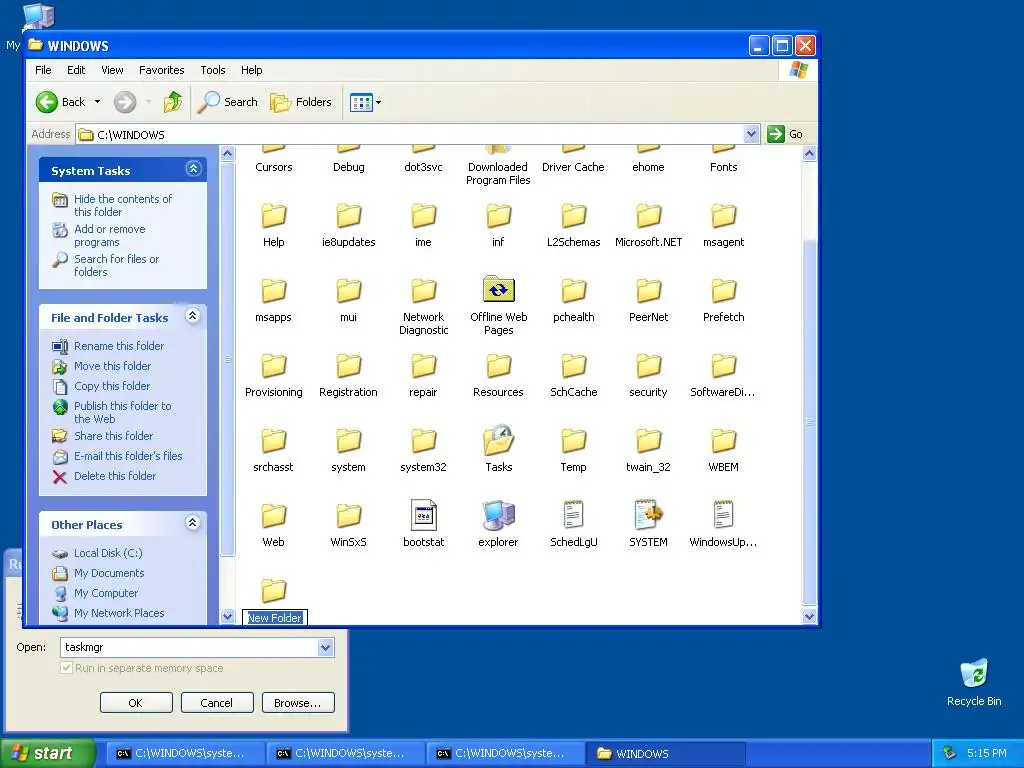Select the Resources folder icon
Viewport: 1024px width, 768px height.
coord(498,366)
